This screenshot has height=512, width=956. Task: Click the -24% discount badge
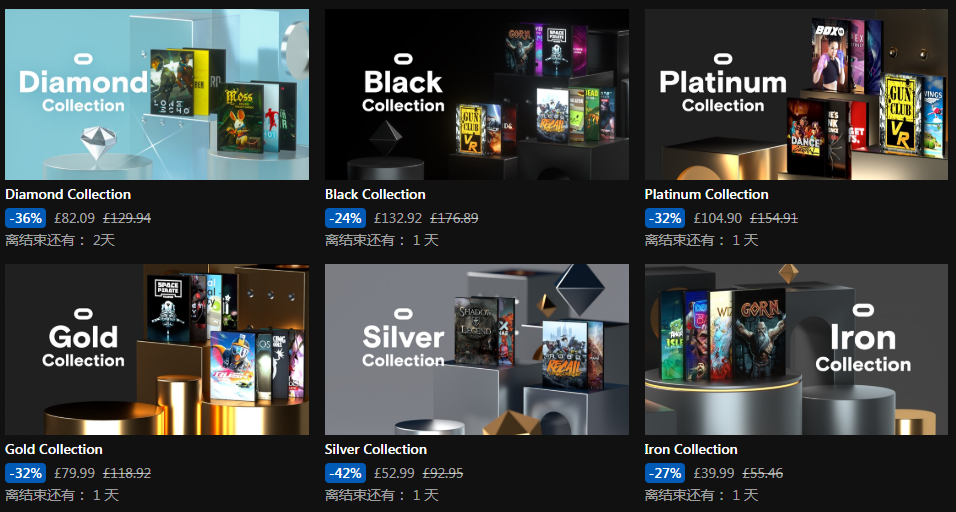(x=345, y=218)
